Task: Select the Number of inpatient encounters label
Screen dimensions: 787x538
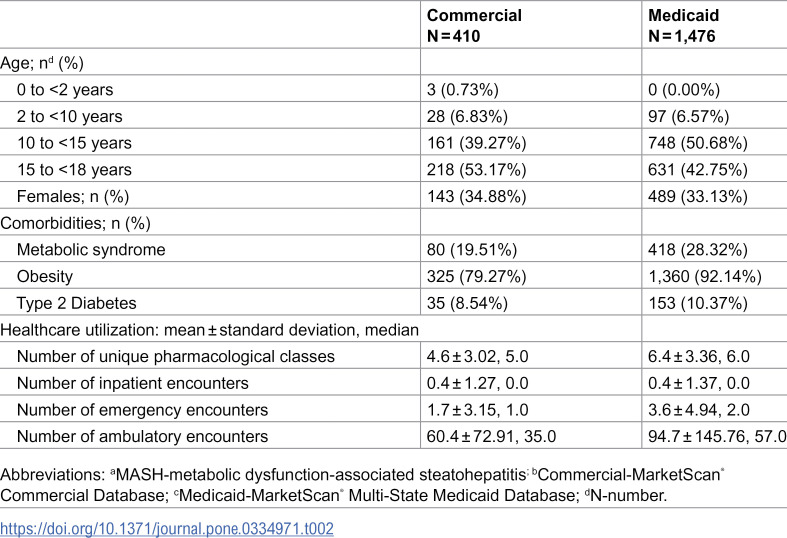Action: coord(133,383)
